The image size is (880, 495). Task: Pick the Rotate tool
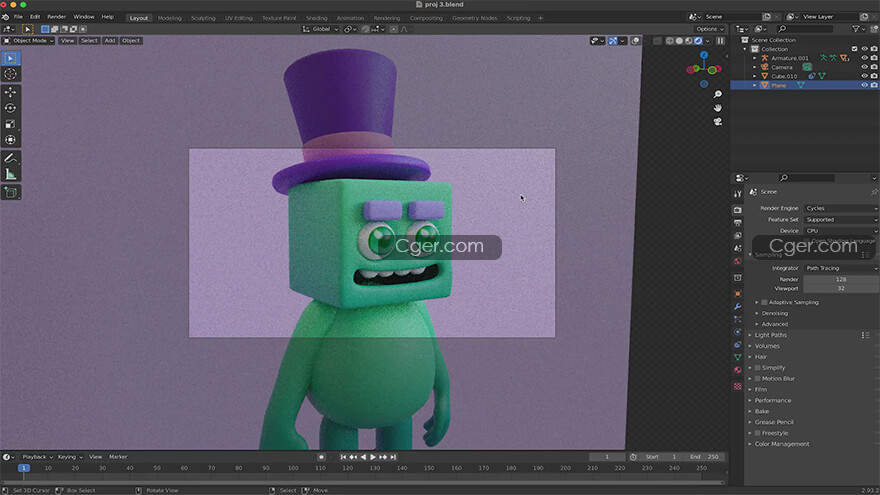[11, 108]
